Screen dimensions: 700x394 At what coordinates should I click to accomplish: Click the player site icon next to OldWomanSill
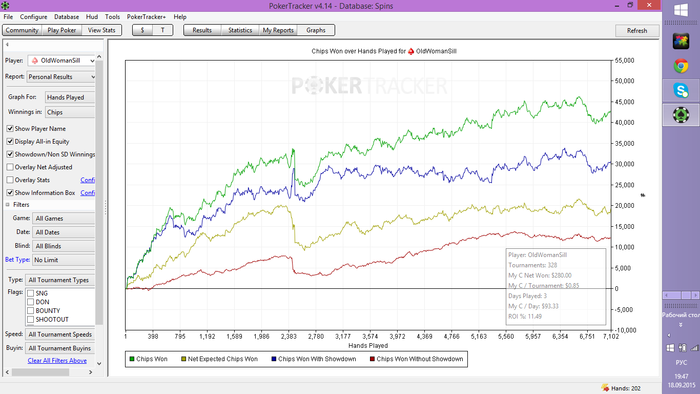[34, 60]
